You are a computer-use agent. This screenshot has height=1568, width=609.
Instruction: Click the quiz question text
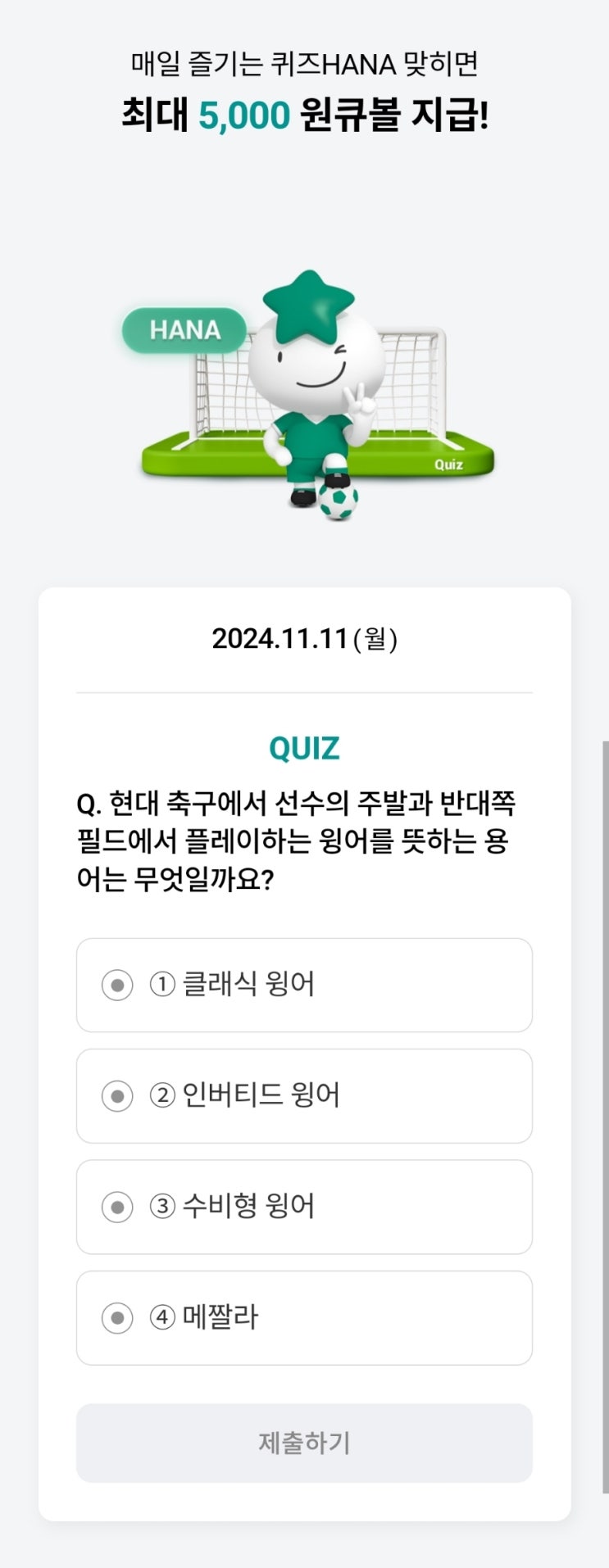pyautogui.click(x=295, y=841)
